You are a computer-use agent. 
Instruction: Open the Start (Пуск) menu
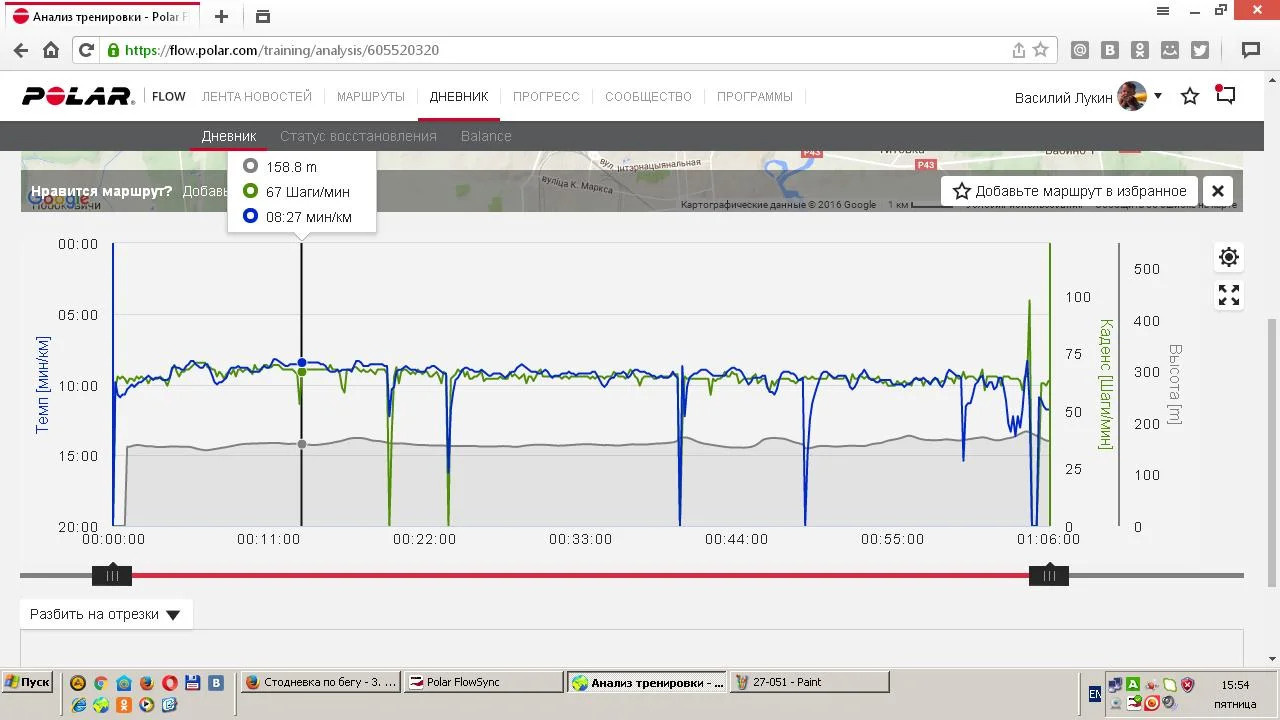coord(27,682)
